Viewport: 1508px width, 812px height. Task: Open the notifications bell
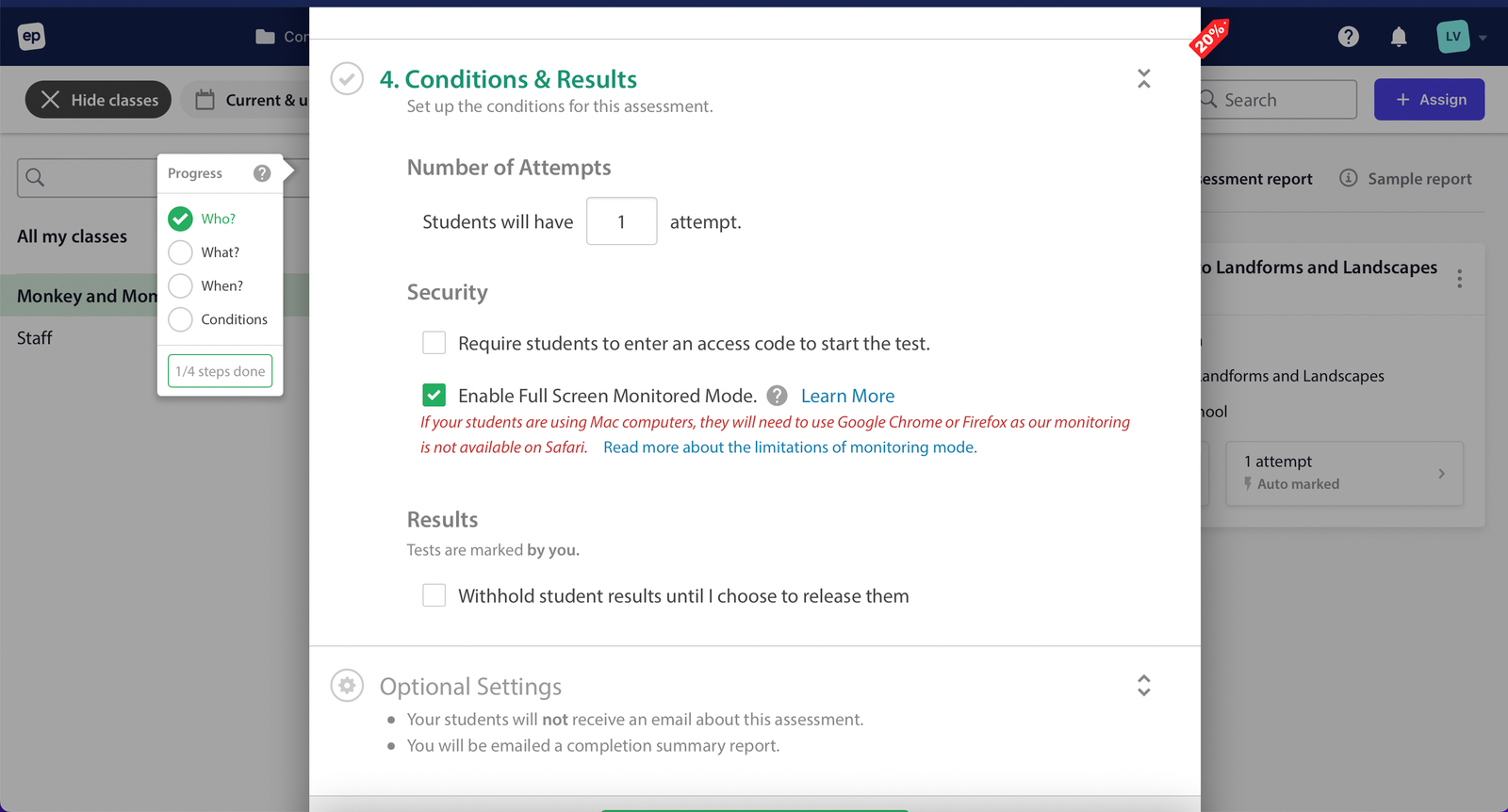(1399, 37)
